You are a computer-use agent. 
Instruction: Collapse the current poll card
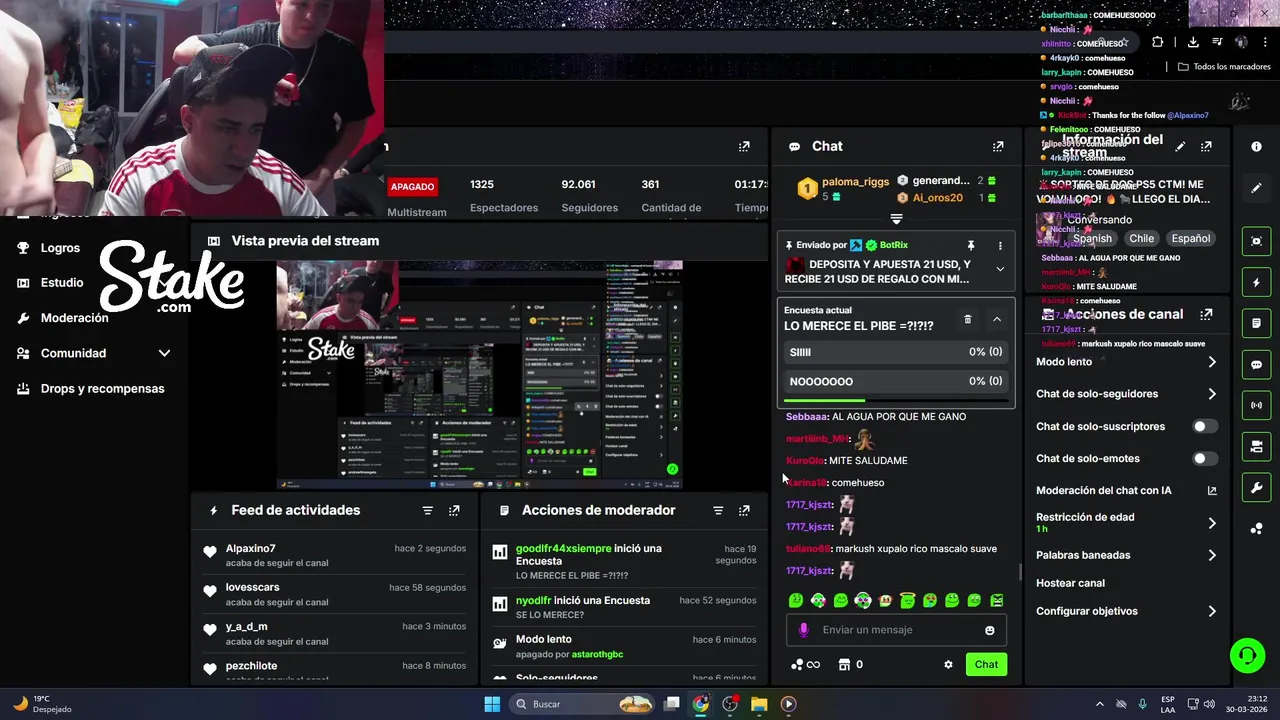[x=997, y=319]
